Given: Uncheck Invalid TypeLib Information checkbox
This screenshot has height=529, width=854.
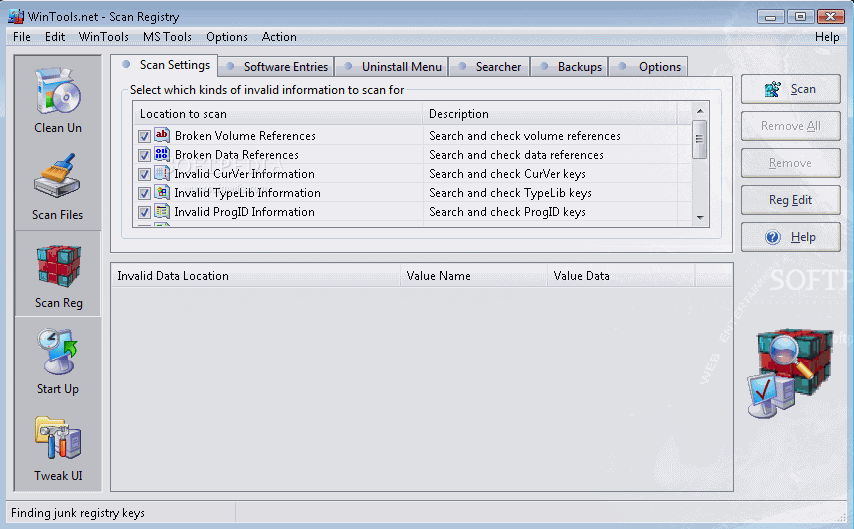Looking at the screenshot, I should [144, 193].
